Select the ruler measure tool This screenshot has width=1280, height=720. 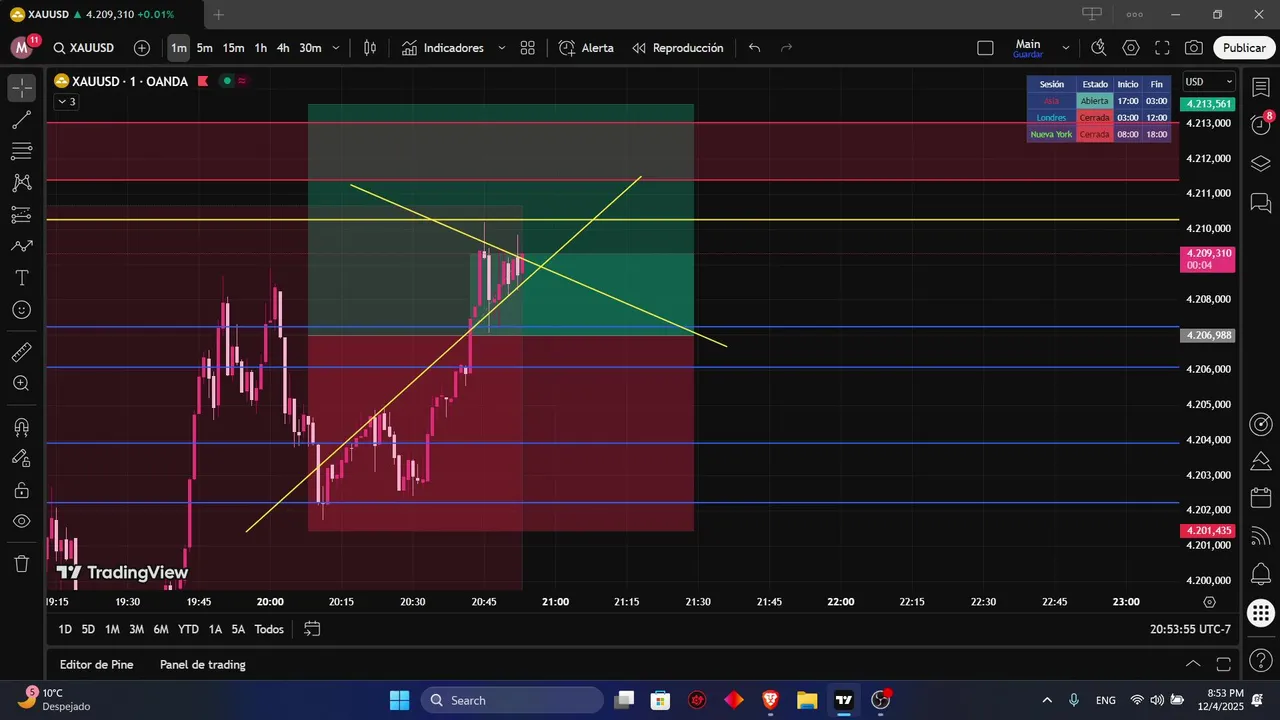coord(22,352)
